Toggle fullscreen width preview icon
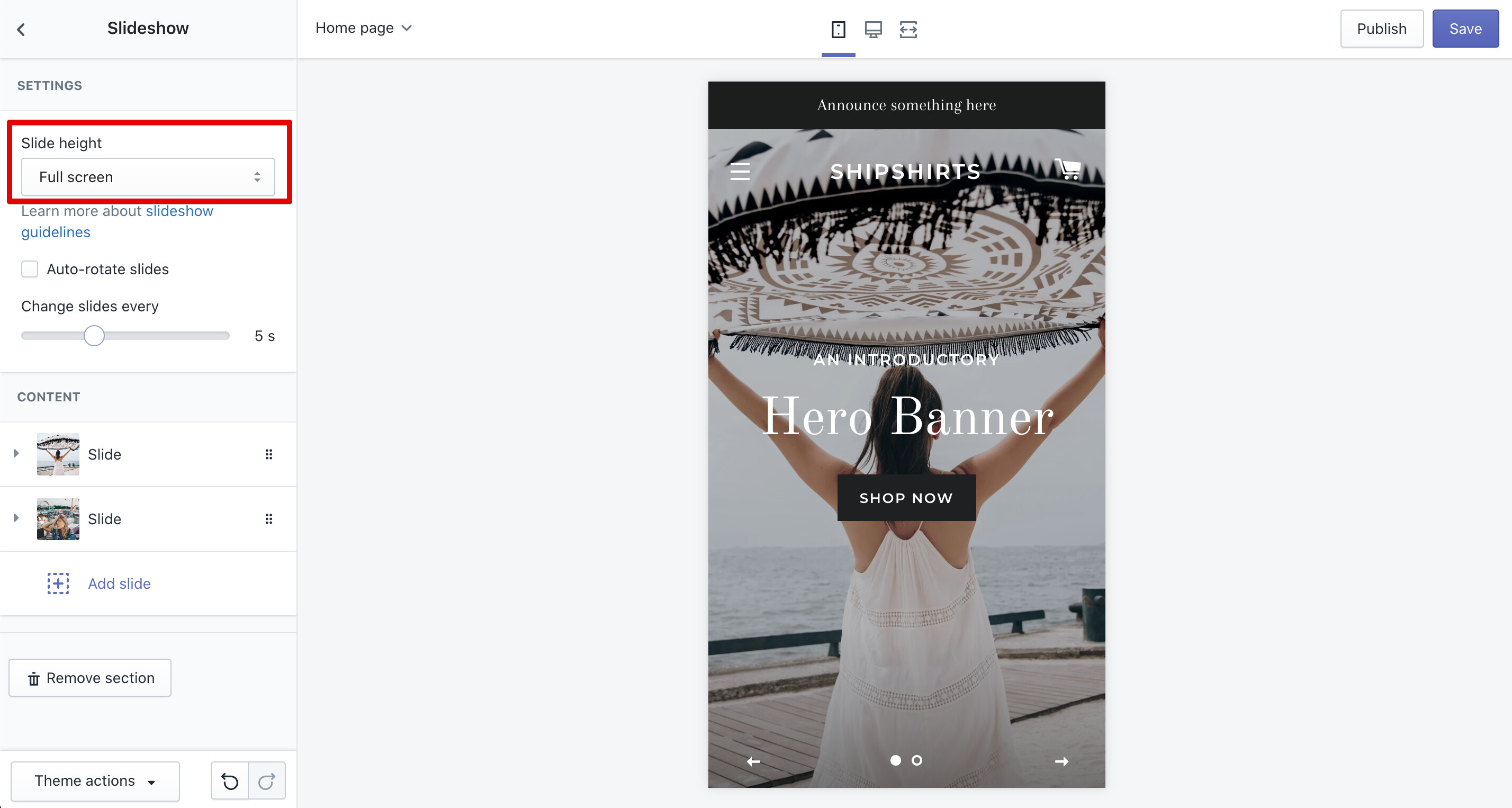1512x808 pixels. (907, 29)
